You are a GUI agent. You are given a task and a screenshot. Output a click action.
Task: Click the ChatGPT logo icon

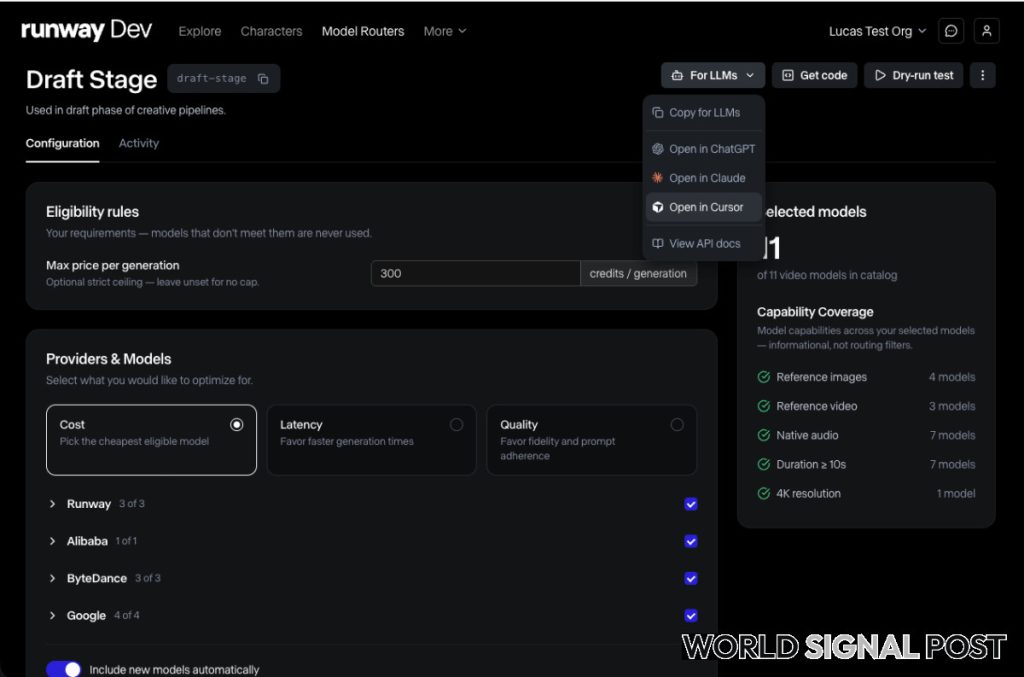pos(658,149)
